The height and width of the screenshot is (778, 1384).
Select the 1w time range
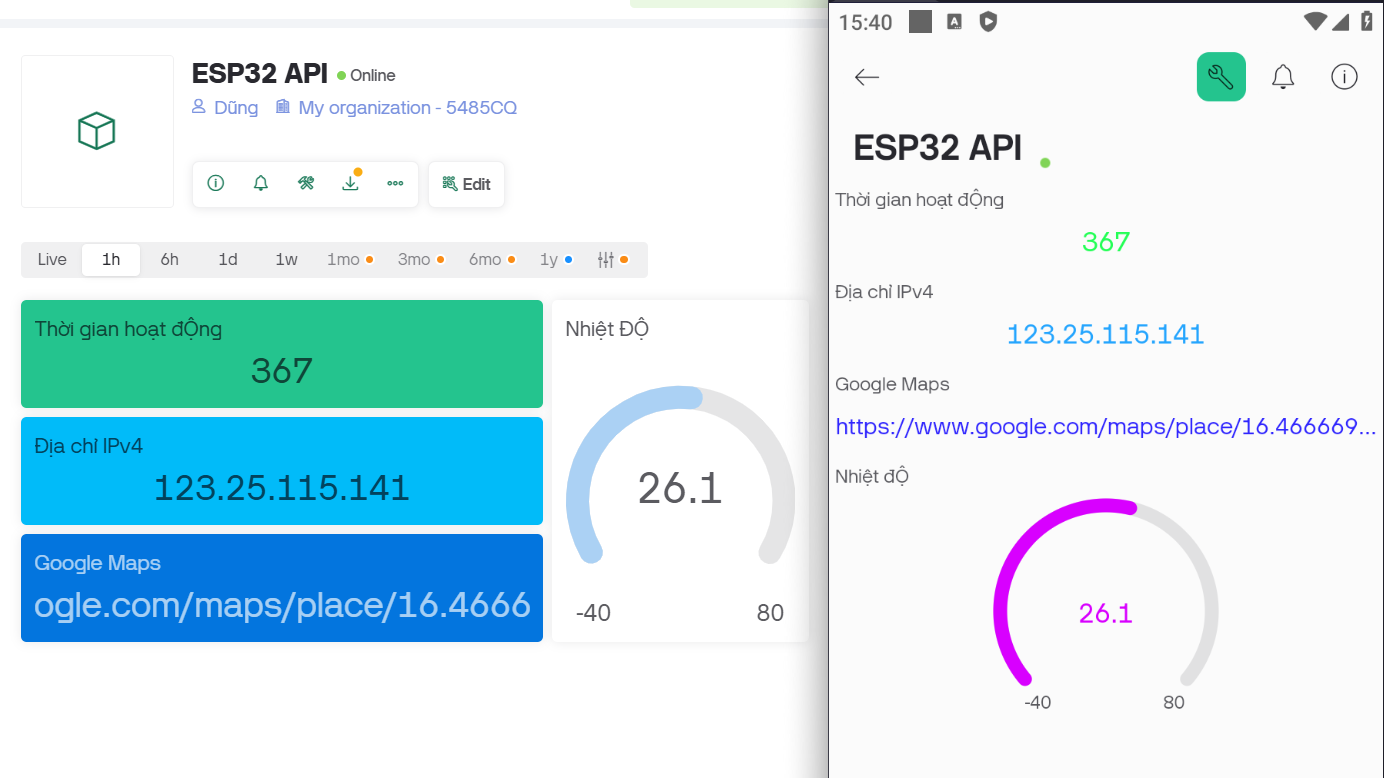(x=287, y=260)
